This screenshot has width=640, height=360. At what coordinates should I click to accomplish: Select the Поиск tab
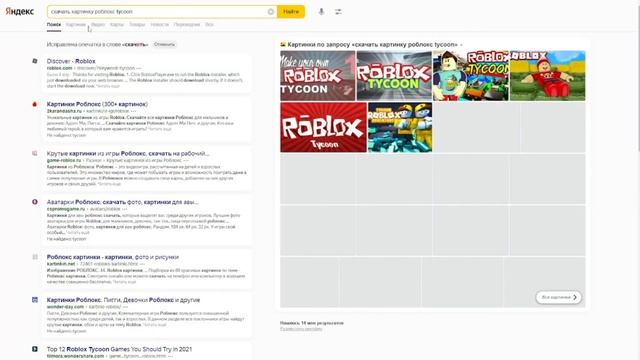coord(53,24)
